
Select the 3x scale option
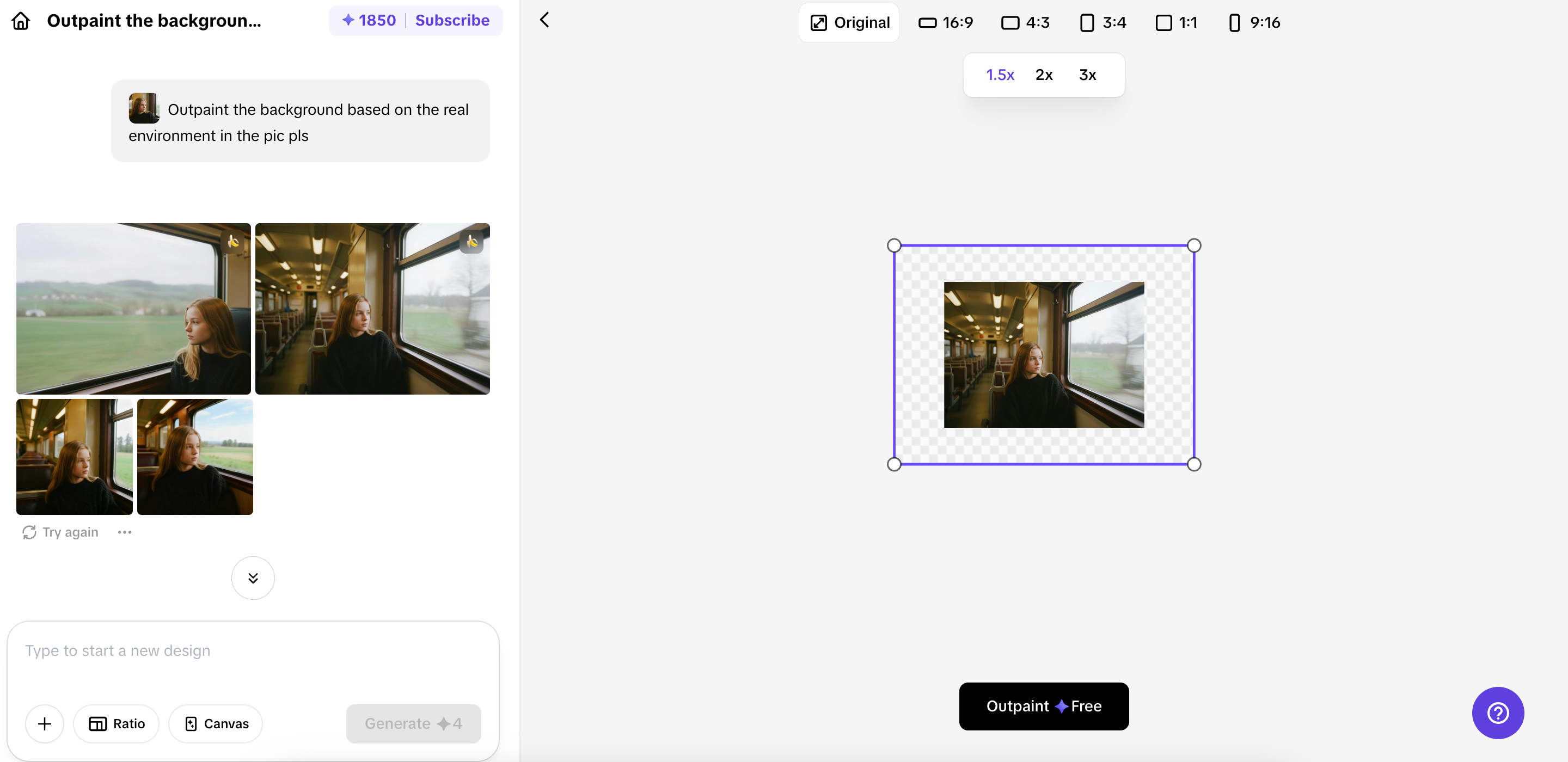click(1087, 75)
